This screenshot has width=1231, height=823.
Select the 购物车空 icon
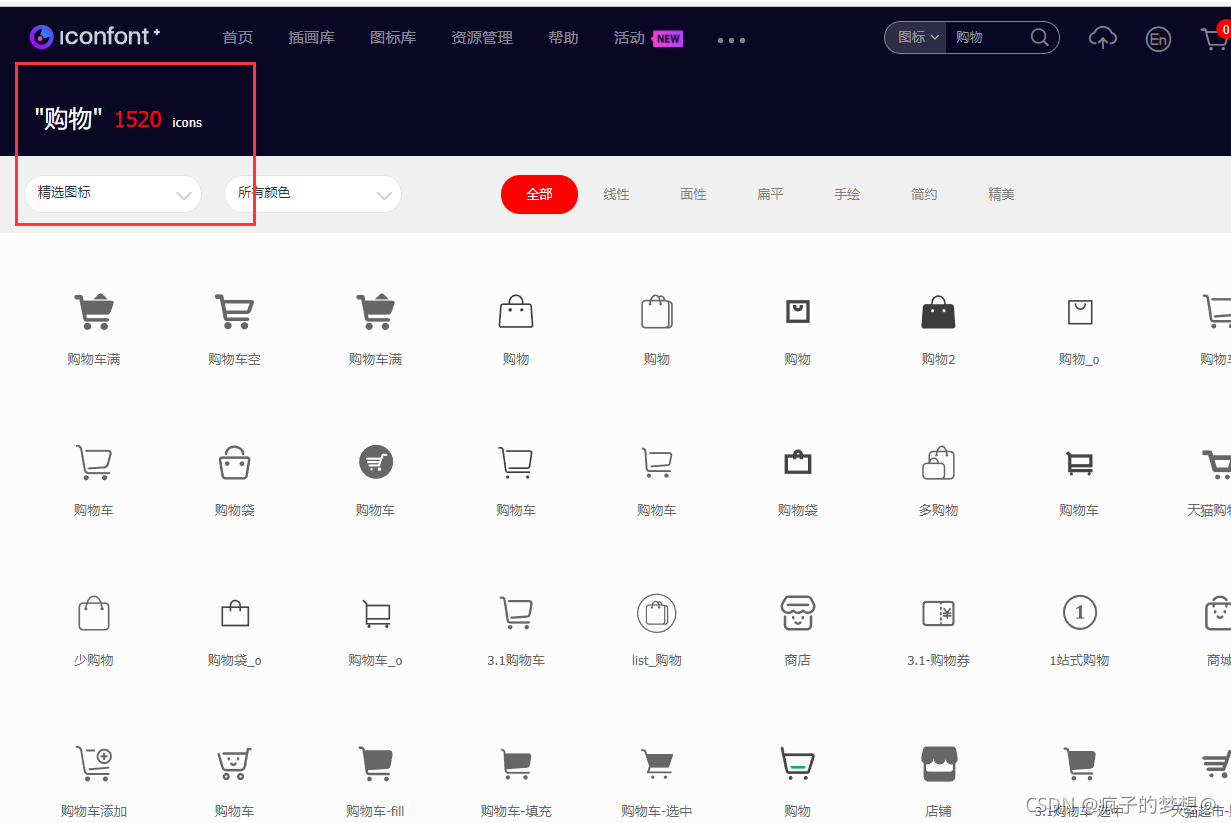234,312
